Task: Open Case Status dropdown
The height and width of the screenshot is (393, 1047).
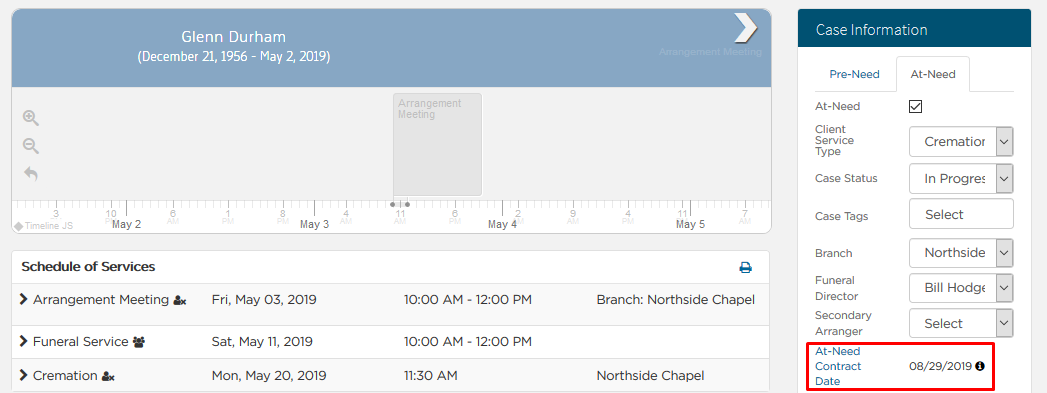Action: coord(961,179)
